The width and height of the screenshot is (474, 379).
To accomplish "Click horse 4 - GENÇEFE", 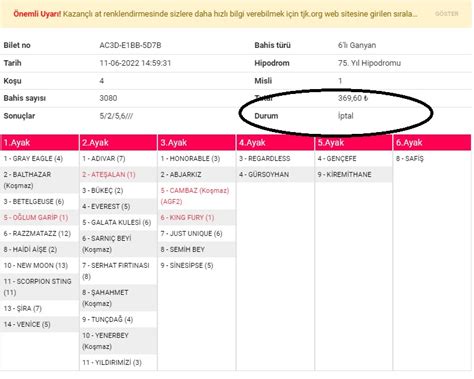I will tap(354, 159).
